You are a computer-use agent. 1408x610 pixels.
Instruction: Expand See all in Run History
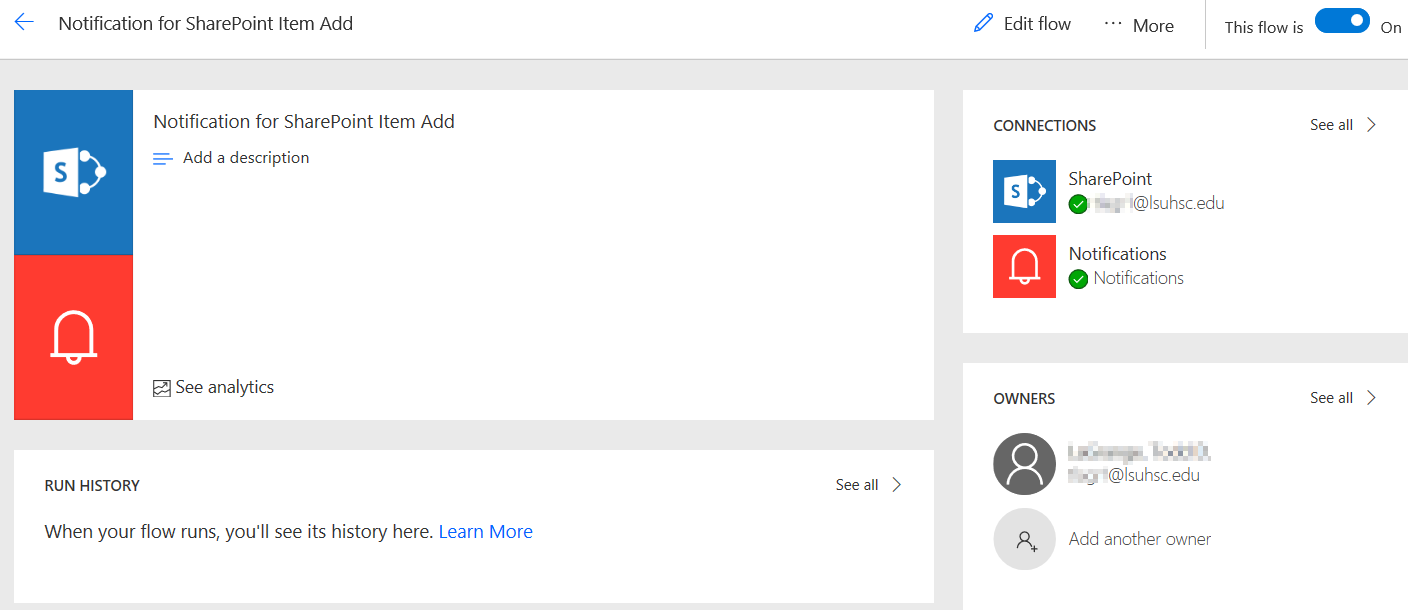[868, 485]
